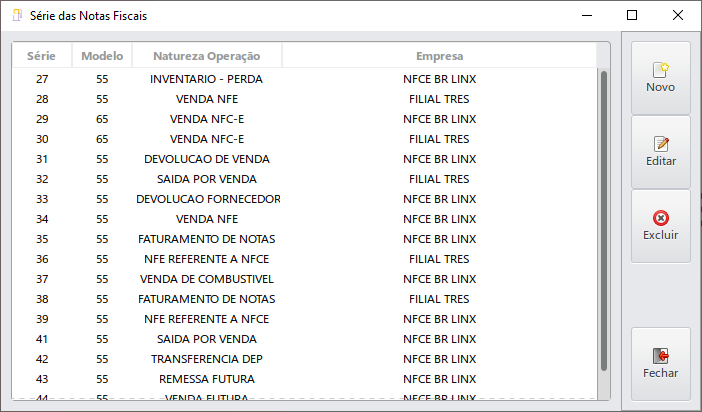Click the red Excluir icon
Screen dimensions: 702x412
pyautogui.click(x=660, y=217)
